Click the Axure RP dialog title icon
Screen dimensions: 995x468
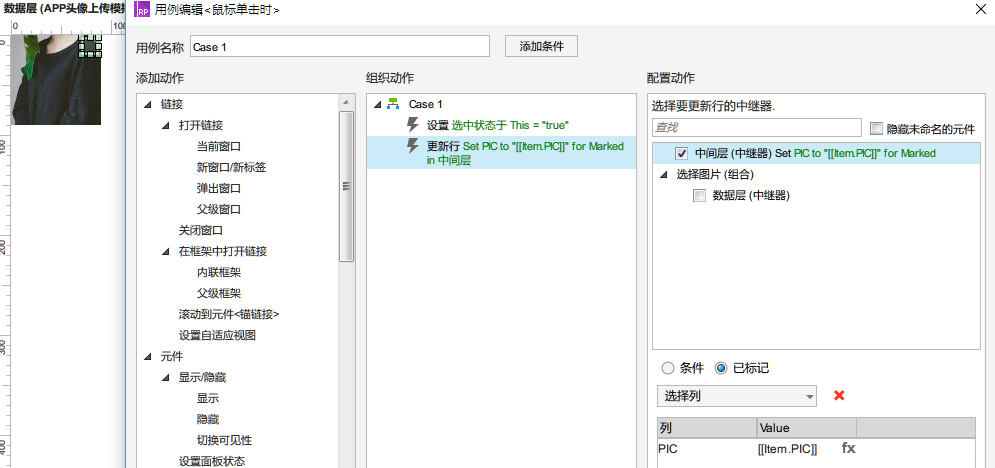pyautogui.click(x=143, y=10)
